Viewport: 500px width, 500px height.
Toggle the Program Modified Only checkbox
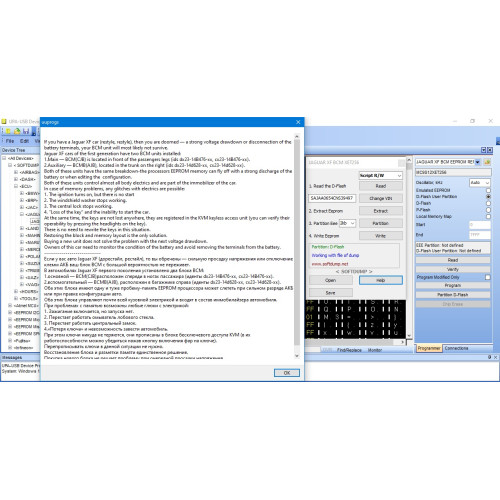pyautogui.click(x=488, y=277)
